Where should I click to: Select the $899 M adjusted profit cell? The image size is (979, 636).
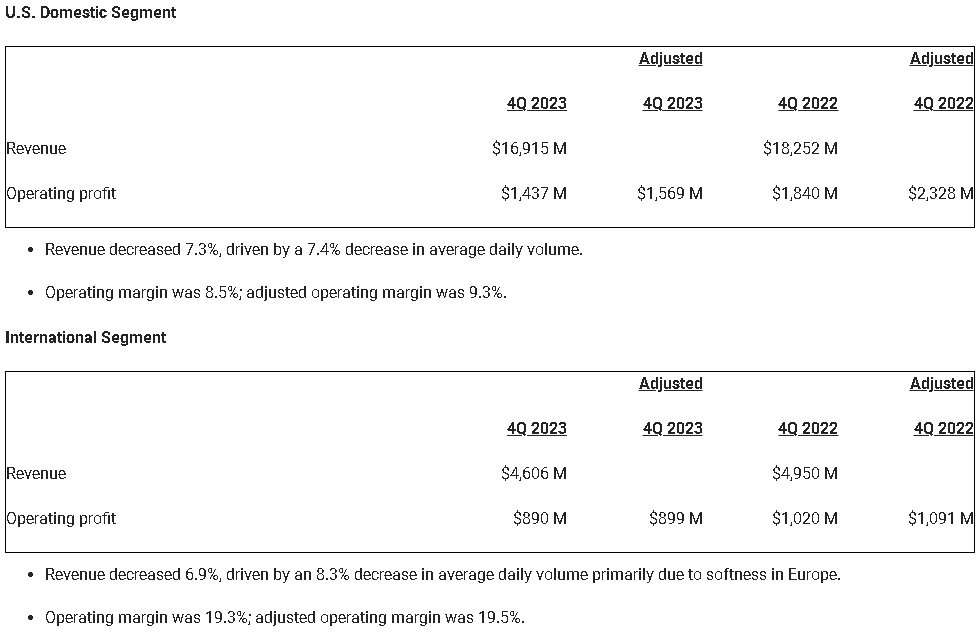675,519
